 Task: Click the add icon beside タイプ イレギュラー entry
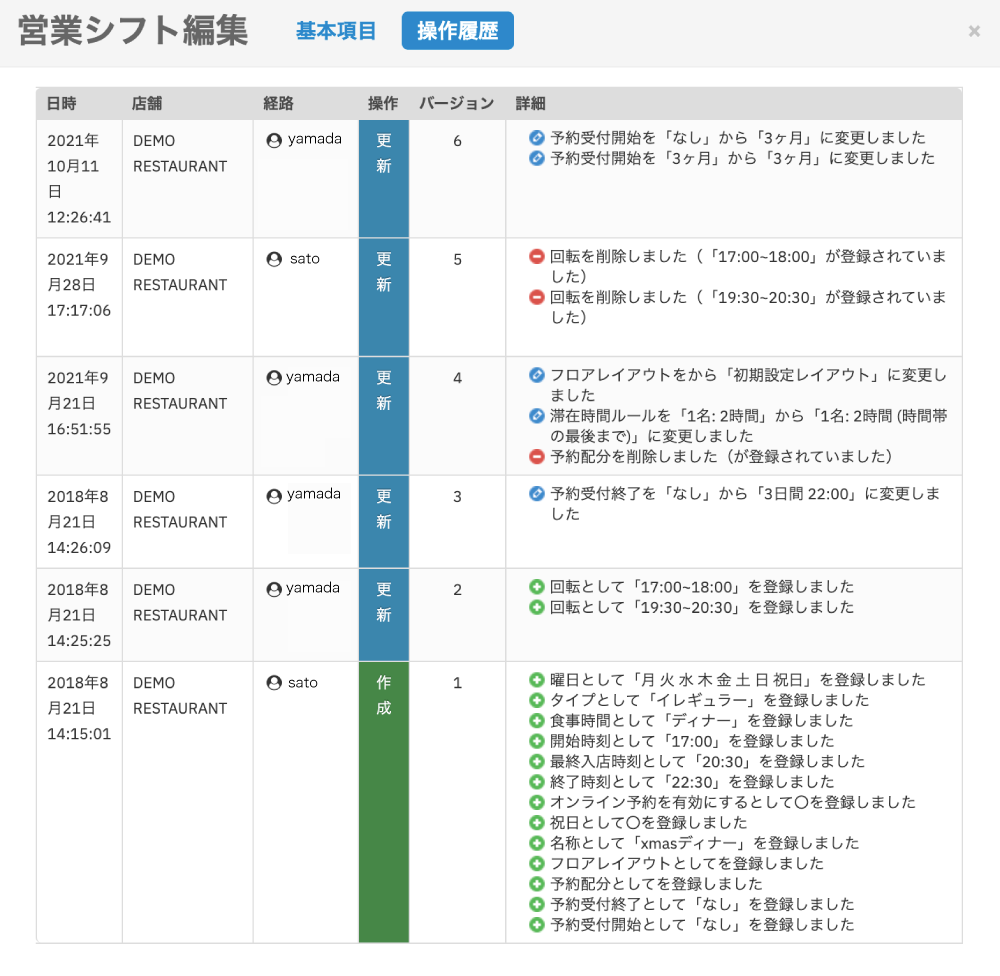click(537, 700)
